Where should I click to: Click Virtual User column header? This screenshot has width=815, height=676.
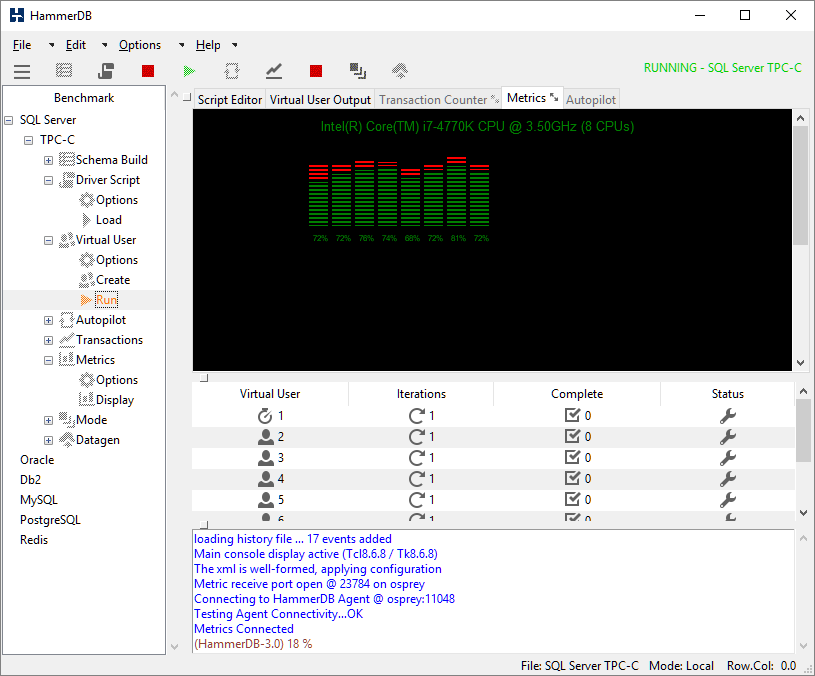click(270, 394)
